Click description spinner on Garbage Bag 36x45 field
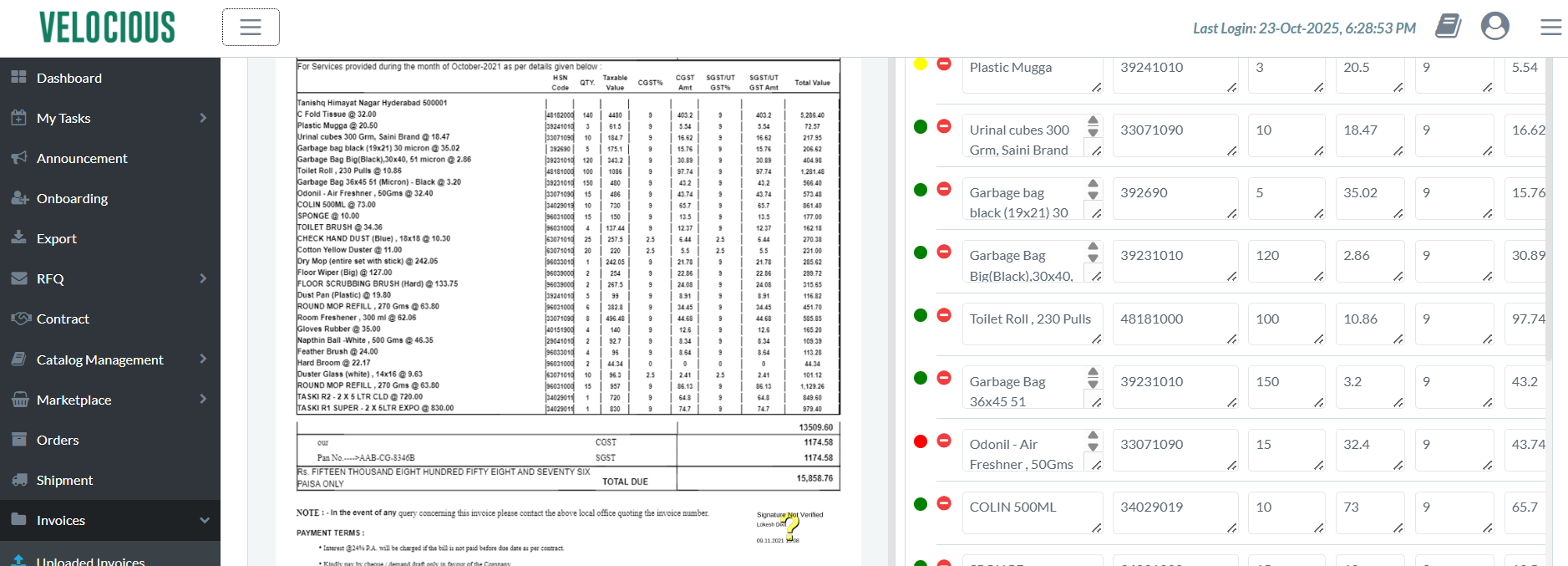1568x566 pixels. click(x=1093, y=378)
